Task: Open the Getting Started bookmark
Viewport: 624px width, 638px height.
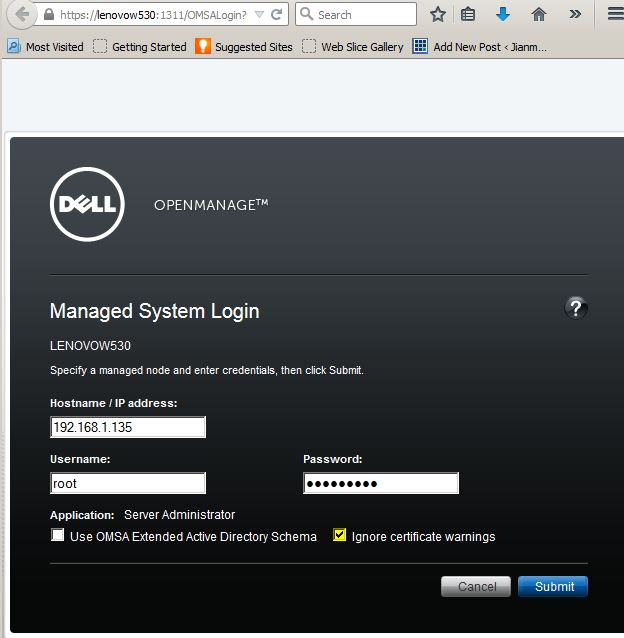Action: [140, 47]
